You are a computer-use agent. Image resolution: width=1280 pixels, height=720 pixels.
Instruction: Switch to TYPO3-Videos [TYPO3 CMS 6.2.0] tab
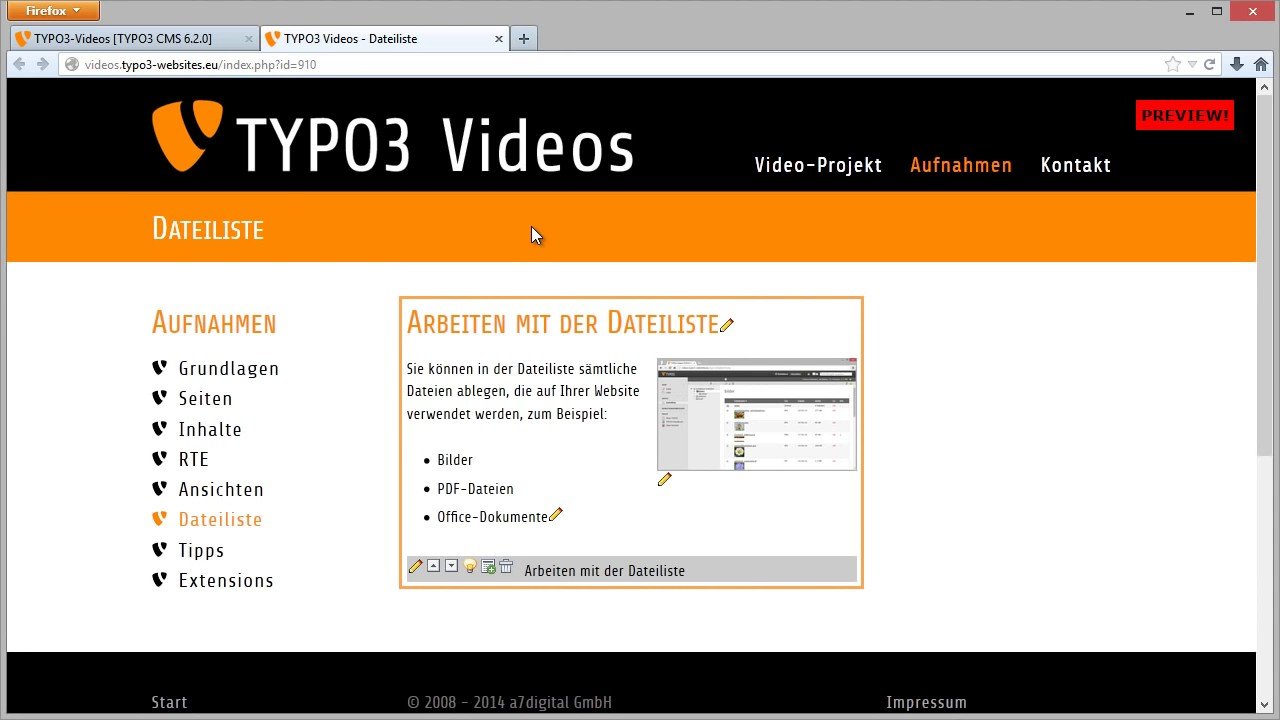135,39
